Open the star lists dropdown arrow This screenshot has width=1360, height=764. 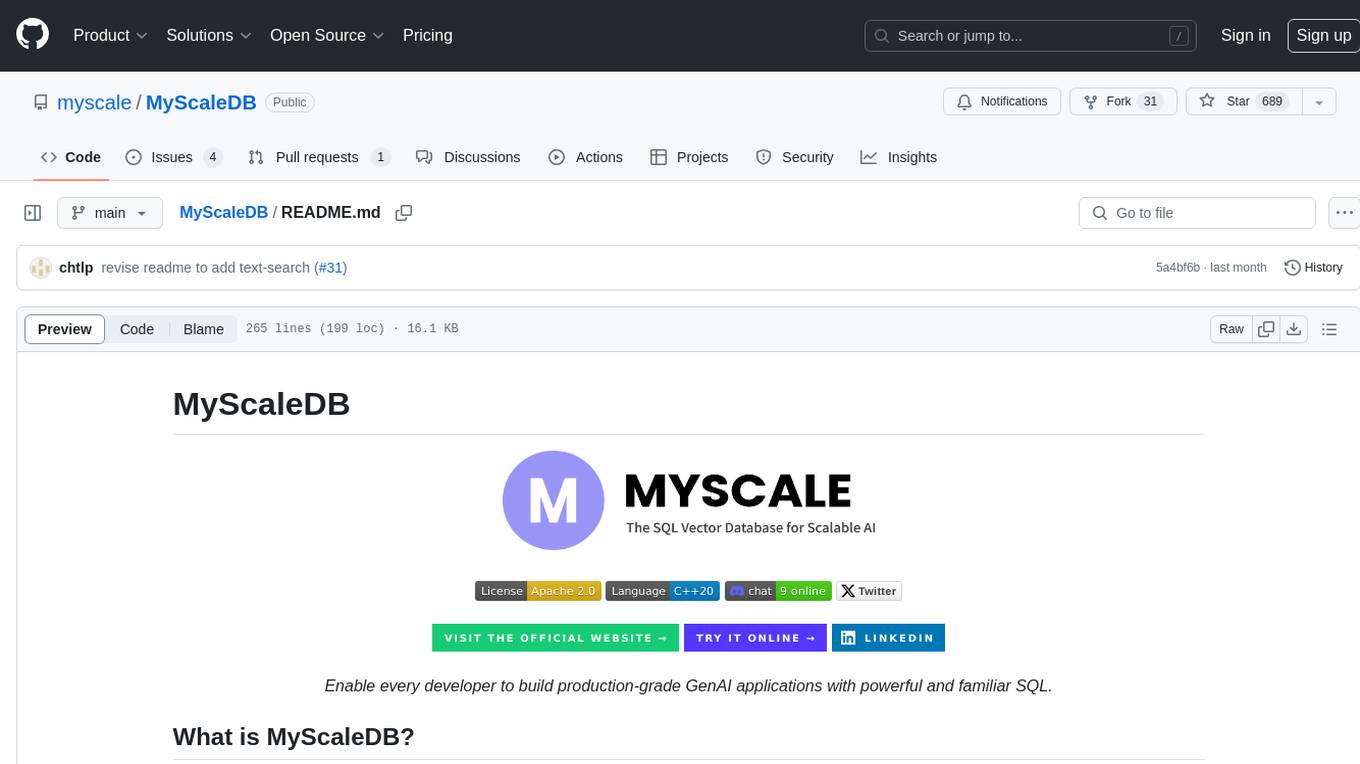pyautogui.click(x=1319, y=101)
